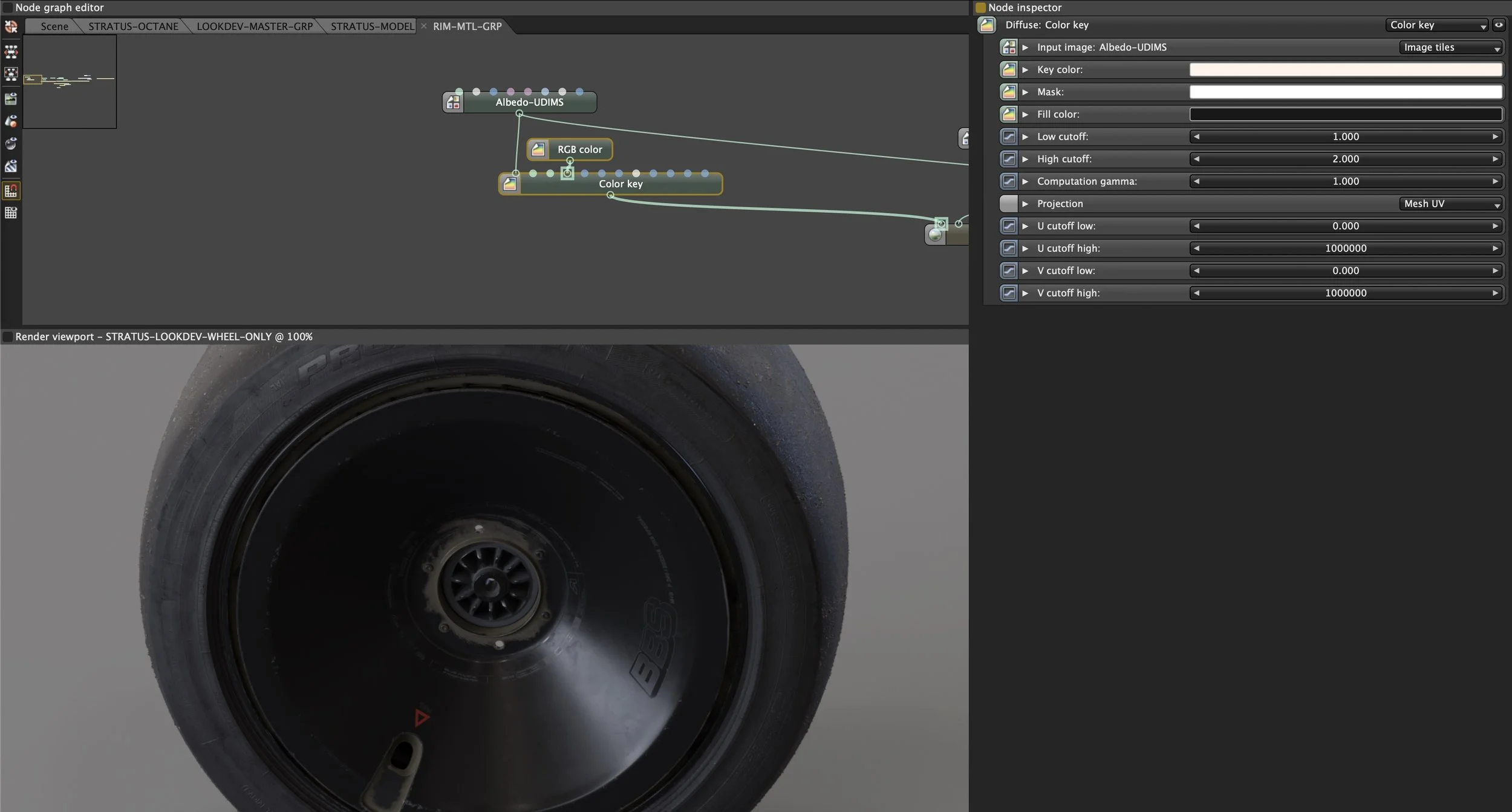Switch to the LOOKDEV-MASTER-GRP tab
Viewport: 1512px width, 812px height.
254,26
